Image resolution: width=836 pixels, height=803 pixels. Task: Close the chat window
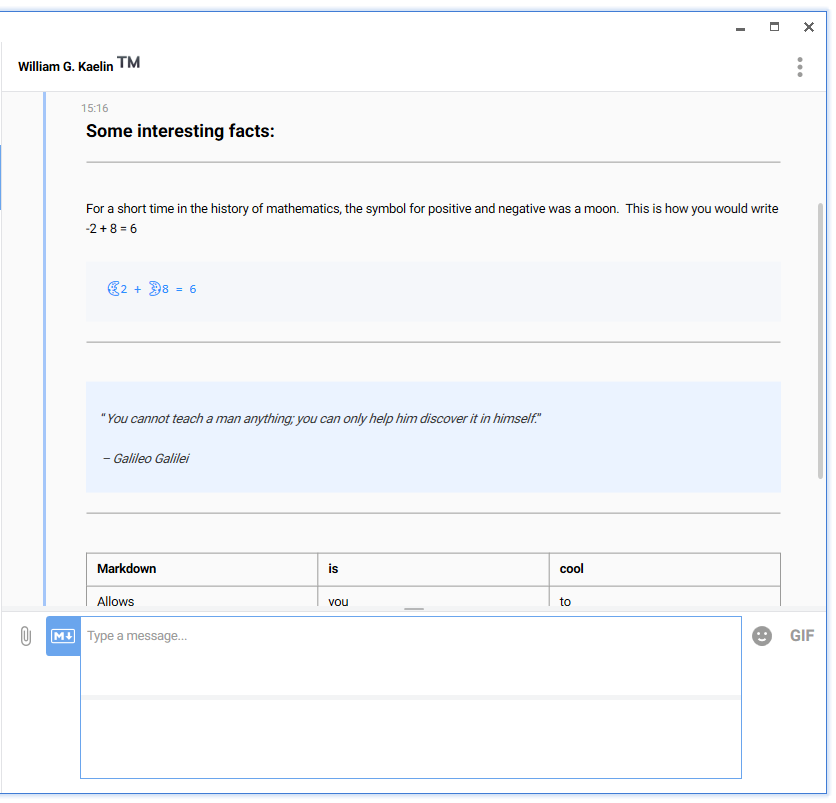tap(808, 27)
